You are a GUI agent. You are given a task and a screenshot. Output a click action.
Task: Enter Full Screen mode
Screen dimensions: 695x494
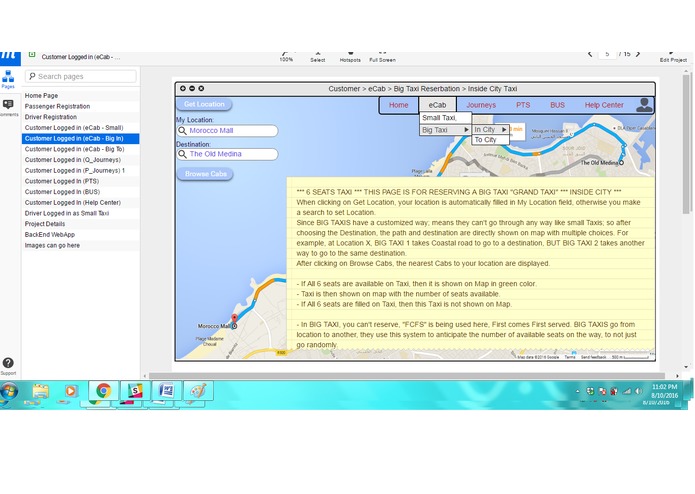click(x=382, y=57)
